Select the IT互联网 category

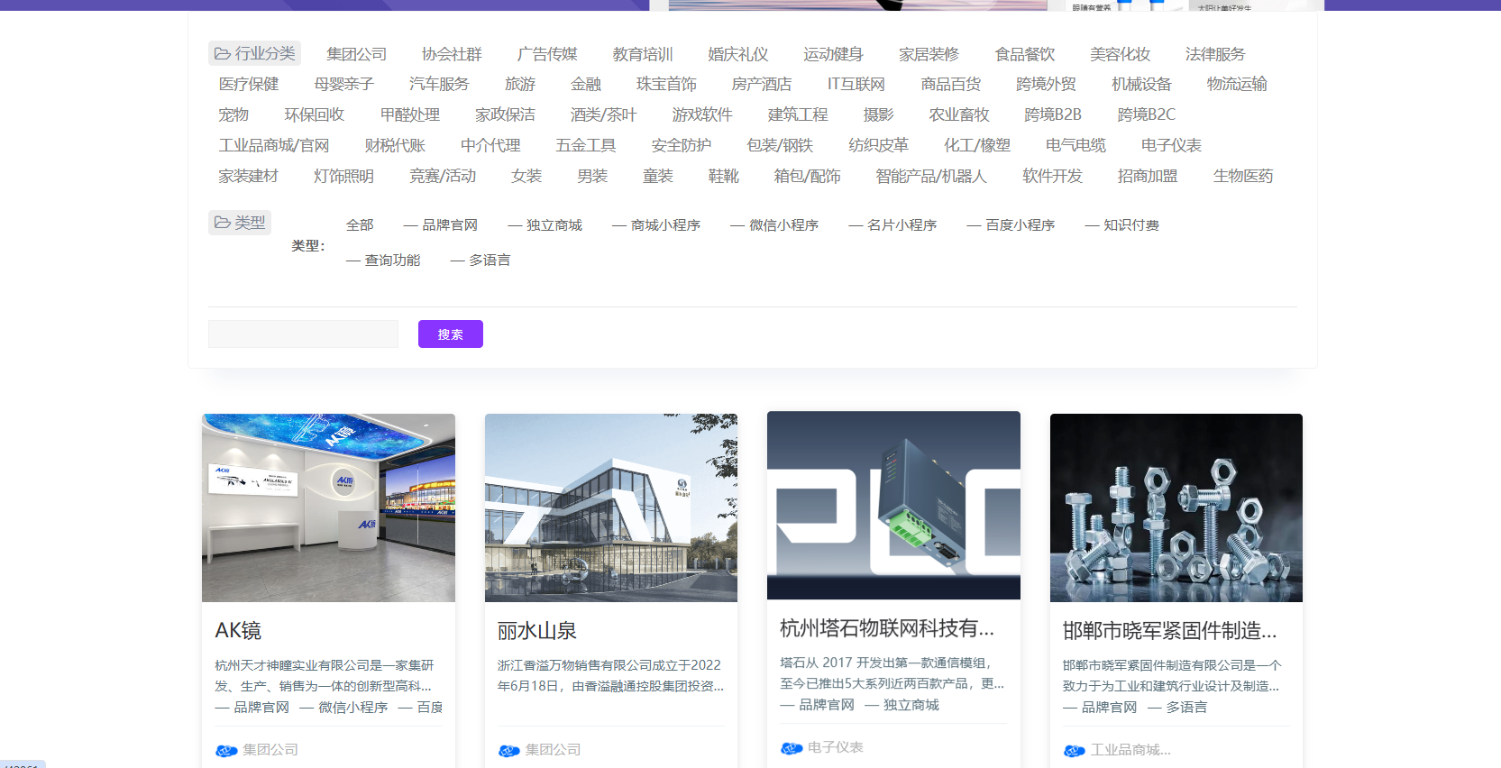pos(856,84)
